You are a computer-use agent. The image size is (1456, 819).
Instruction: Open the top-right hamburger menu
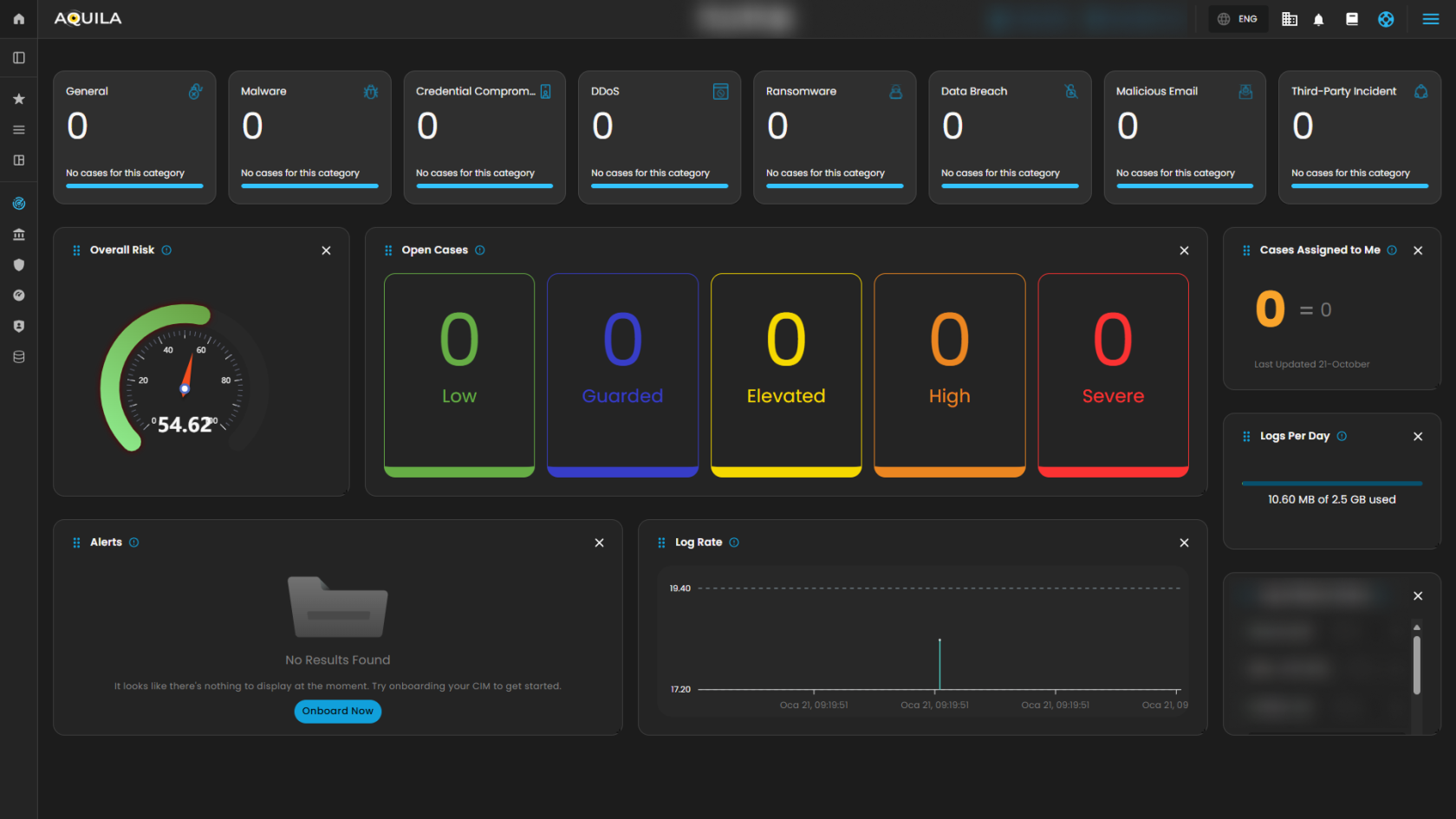click(1430, 19)
